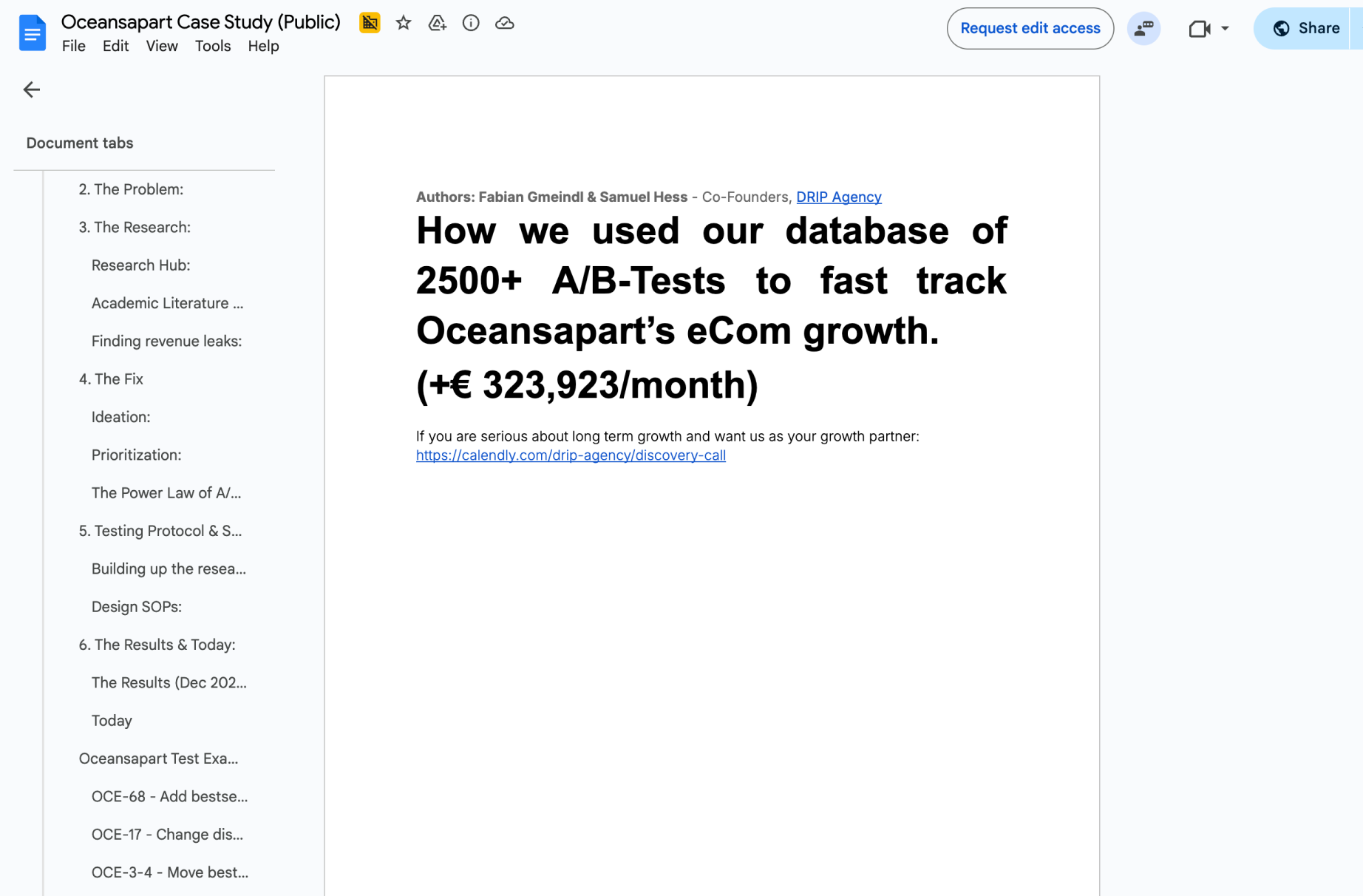The height and width of the screenshot is (896, 1363).
Task: Click the Google Docs home icon
Action: [32, 33]
